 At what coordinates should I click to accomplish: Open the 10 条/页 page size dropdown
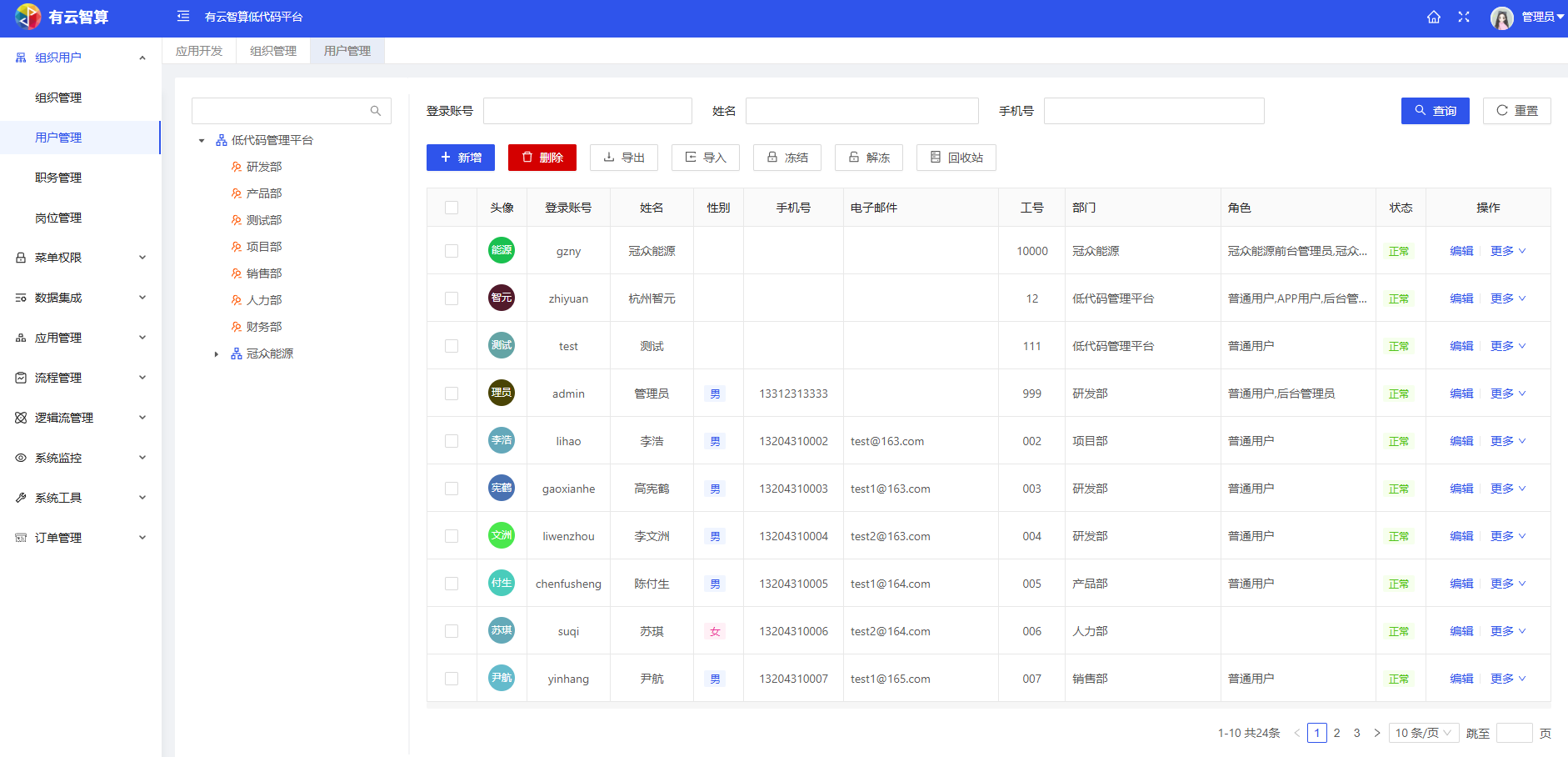(x=1423, y=733)
